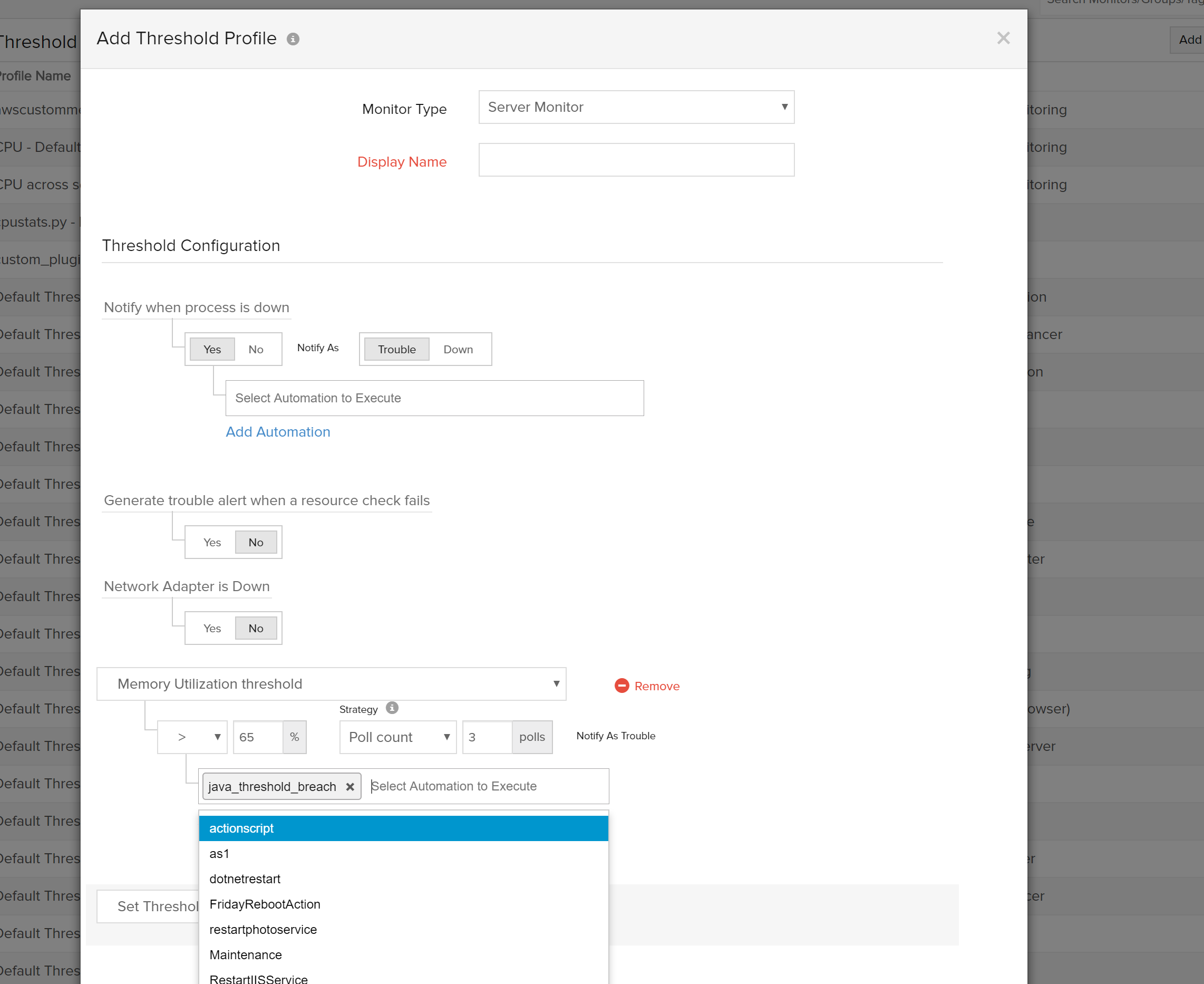Image resolution: width=1204 pixels, height=984 pixels.
Task: Close the Add Threshold Profile dialog
Action: pyautogui.click(x=1003, y=38)
